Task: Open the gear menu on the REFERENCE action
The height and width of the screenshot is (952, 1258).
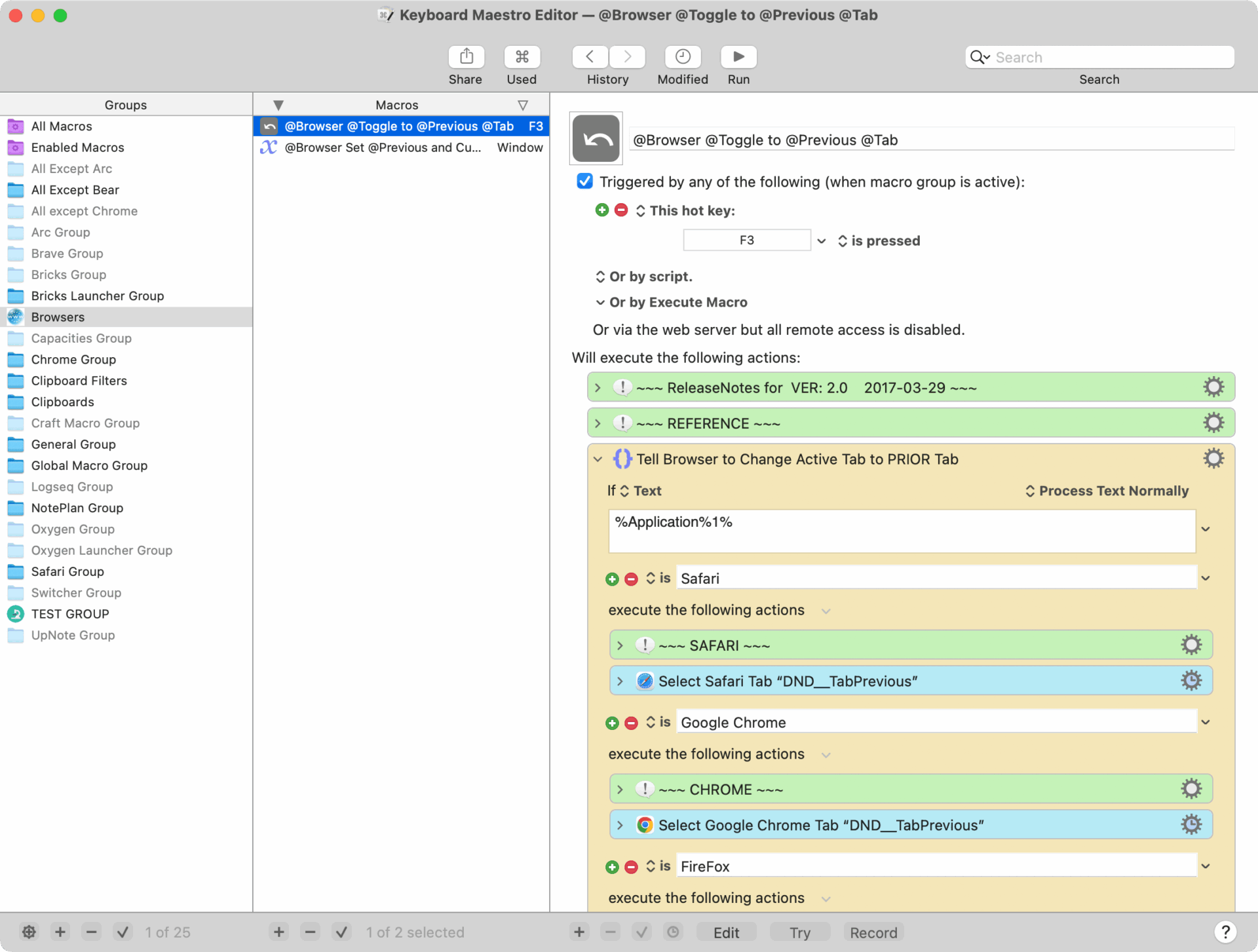Action: tap(1213, 423)
